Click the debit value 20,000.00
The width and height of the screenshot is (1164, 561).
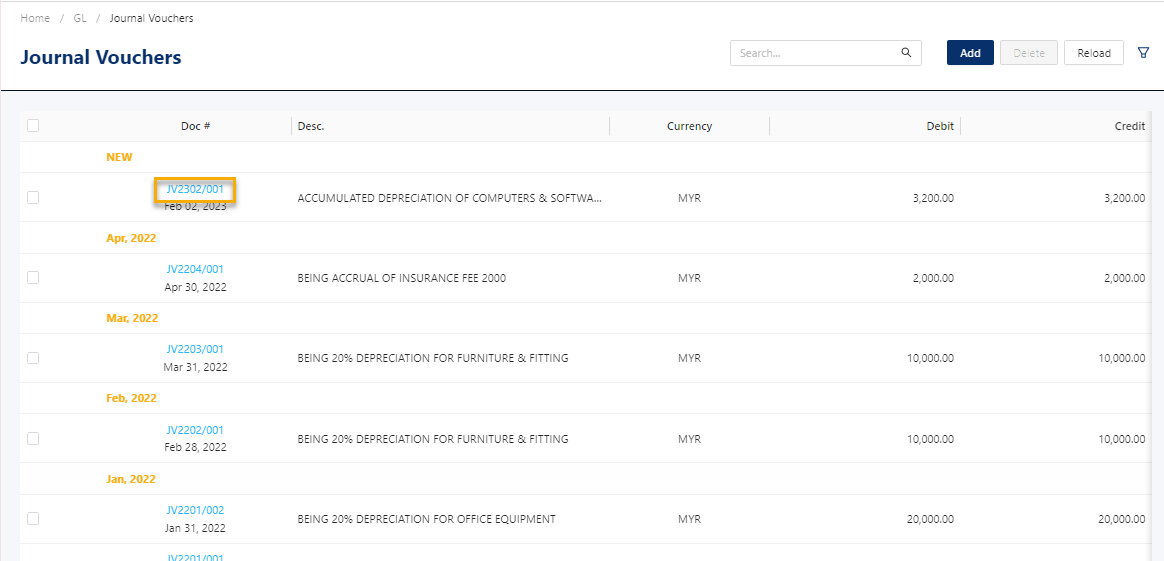coord(931,519)
